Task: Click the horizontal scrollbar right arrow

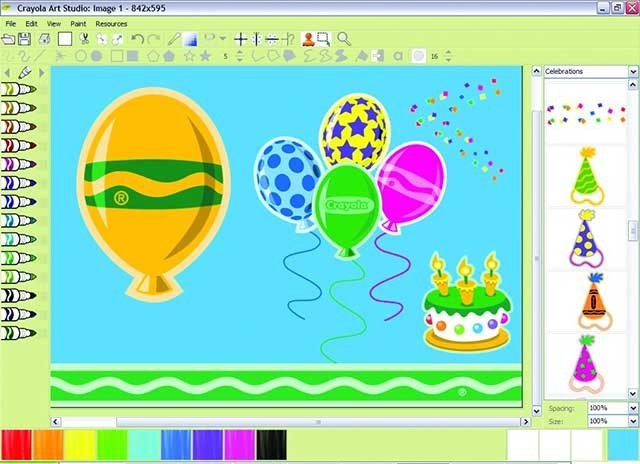Action: click(x=526, y=422)
